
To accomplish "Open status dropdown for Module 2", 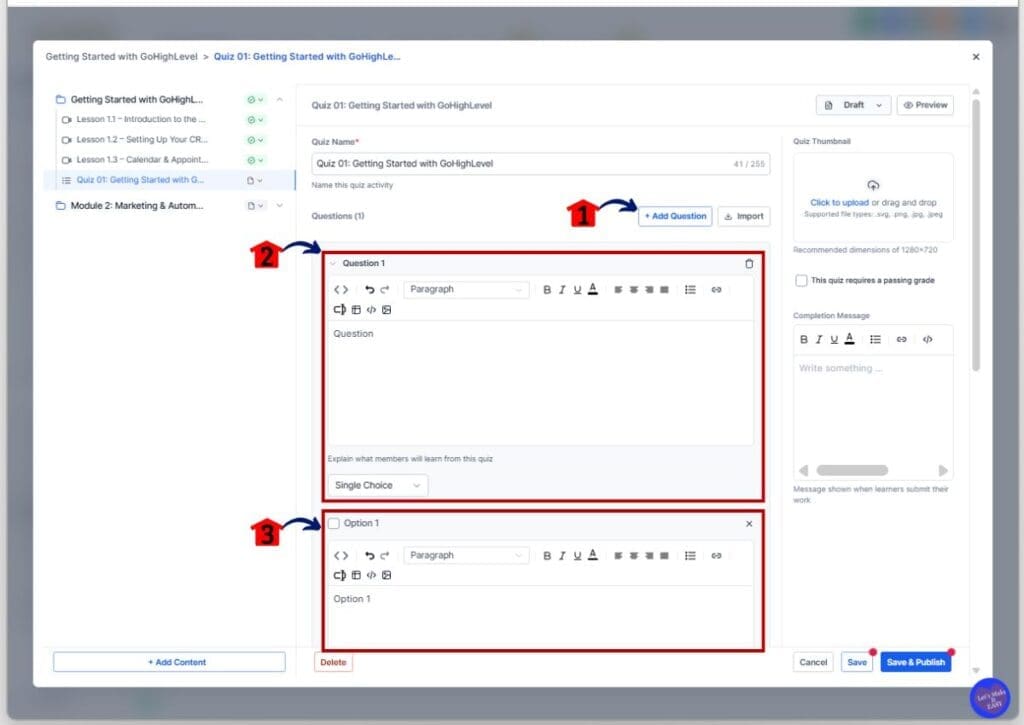I will [255, 206].
